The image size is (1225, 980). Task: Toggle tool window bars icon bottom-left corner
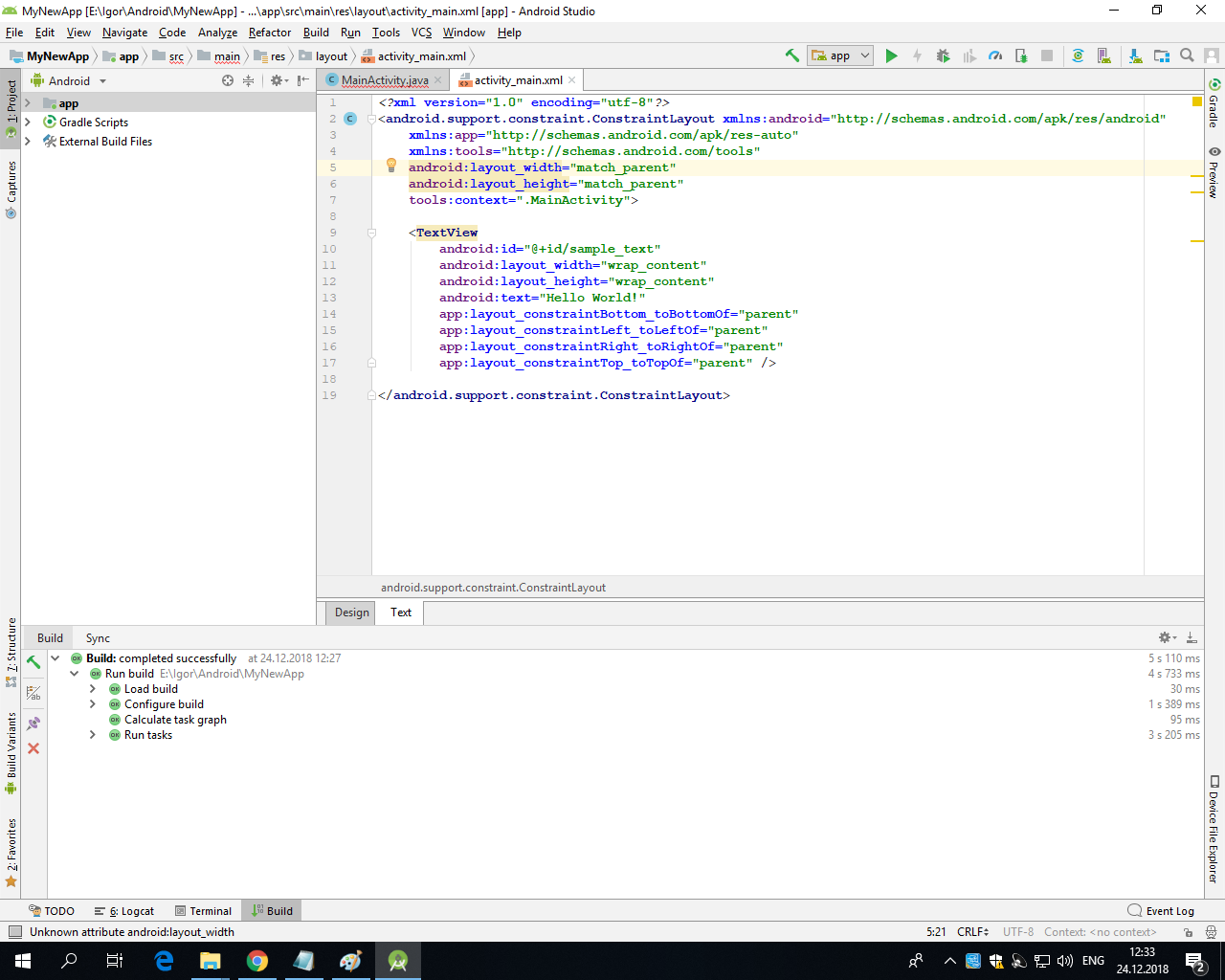pyautogui.click(x=14, y=932)
